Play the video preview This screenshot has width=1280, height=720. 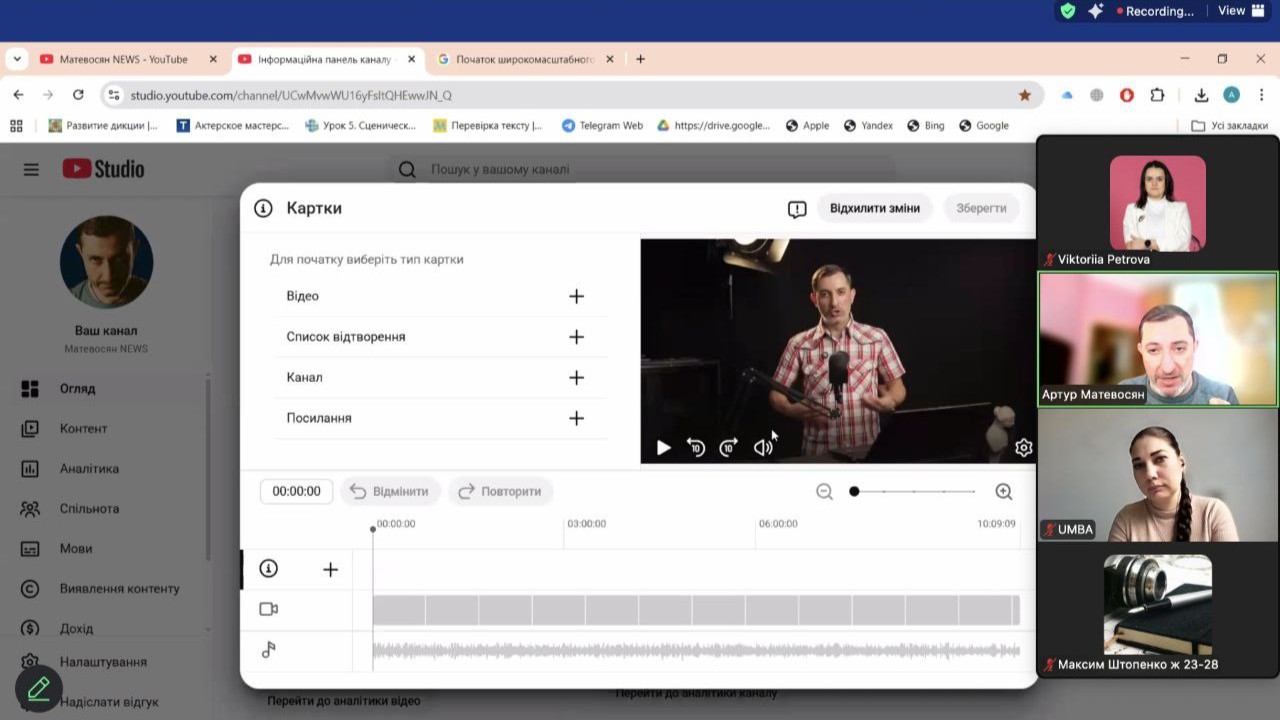point(663,448)
